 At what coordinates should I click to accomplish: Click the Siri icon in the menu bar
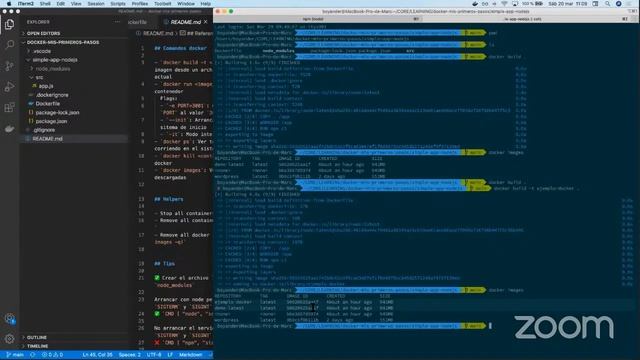coord(618,4)
